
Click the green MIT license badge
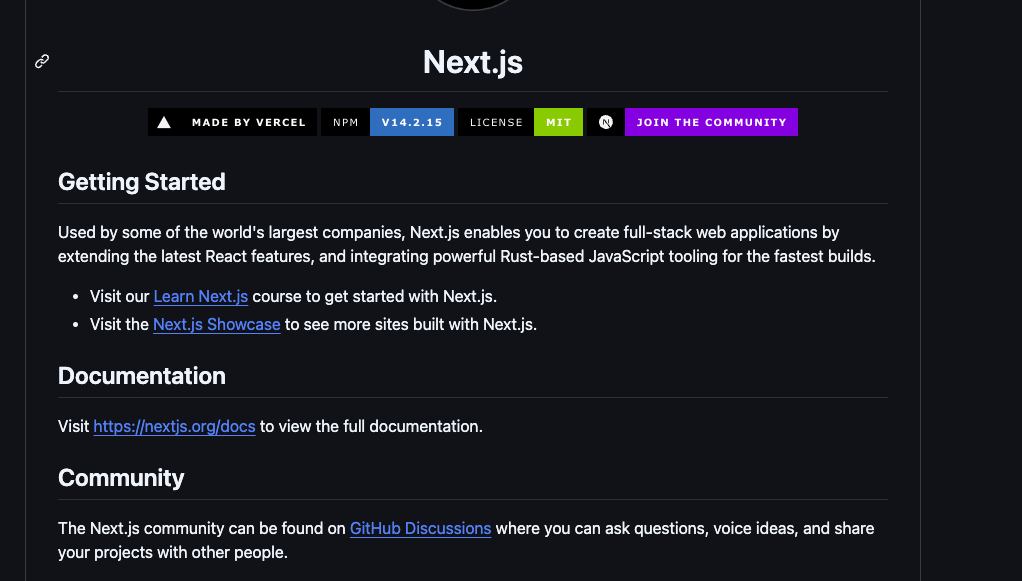559,122
